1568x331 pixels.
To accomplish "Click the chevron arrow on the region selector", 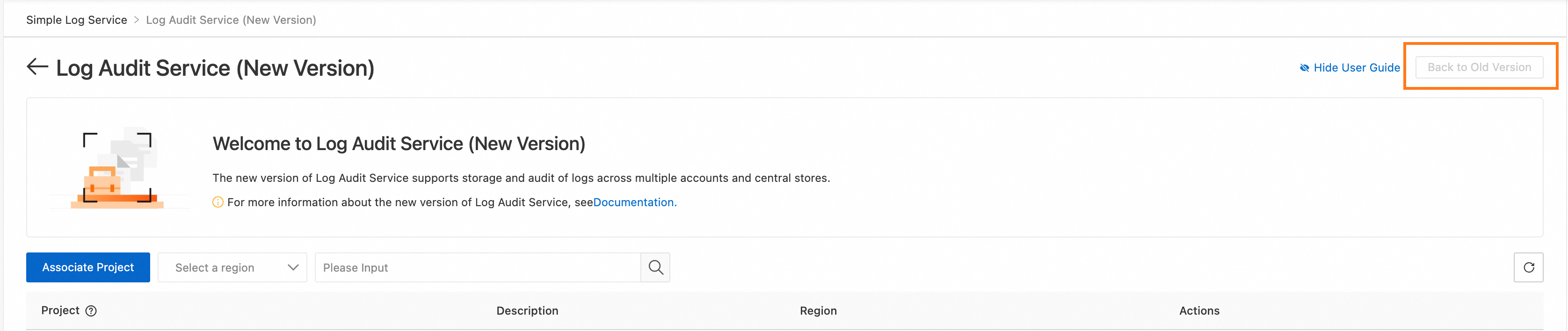I will click(293, 268).
